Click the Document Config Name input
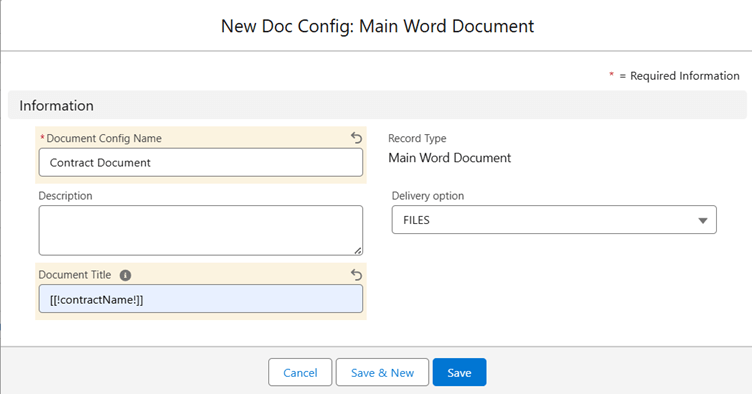Screen dimensions: 752x394 [x=200, y=162]
